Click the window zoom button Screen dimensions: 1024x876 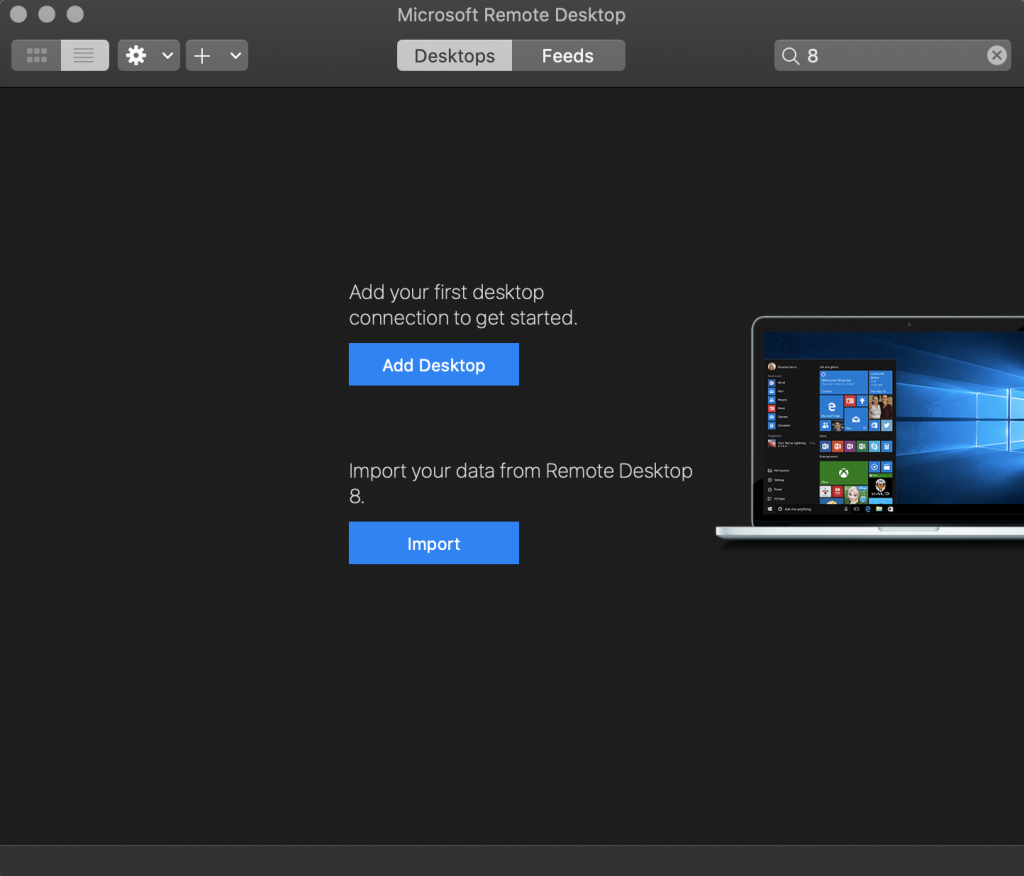point(76,14)
